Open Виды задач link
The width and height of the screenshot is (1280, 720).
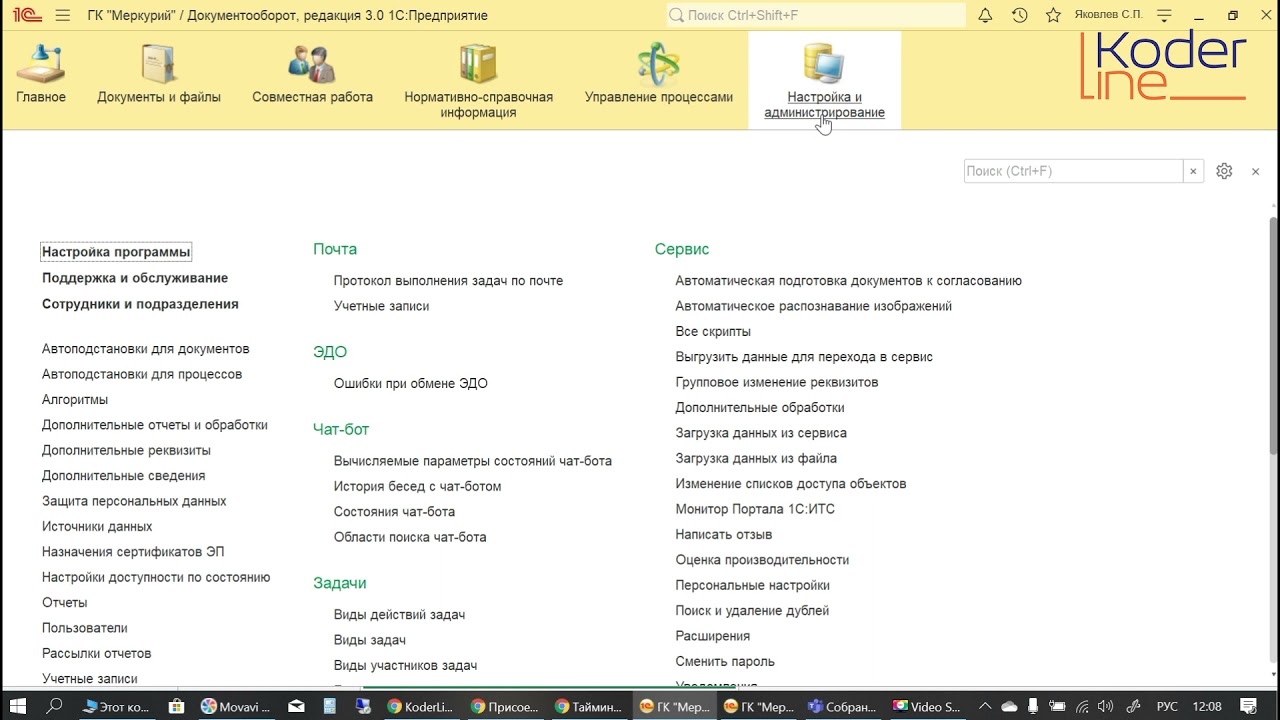[x=370, y=640]
